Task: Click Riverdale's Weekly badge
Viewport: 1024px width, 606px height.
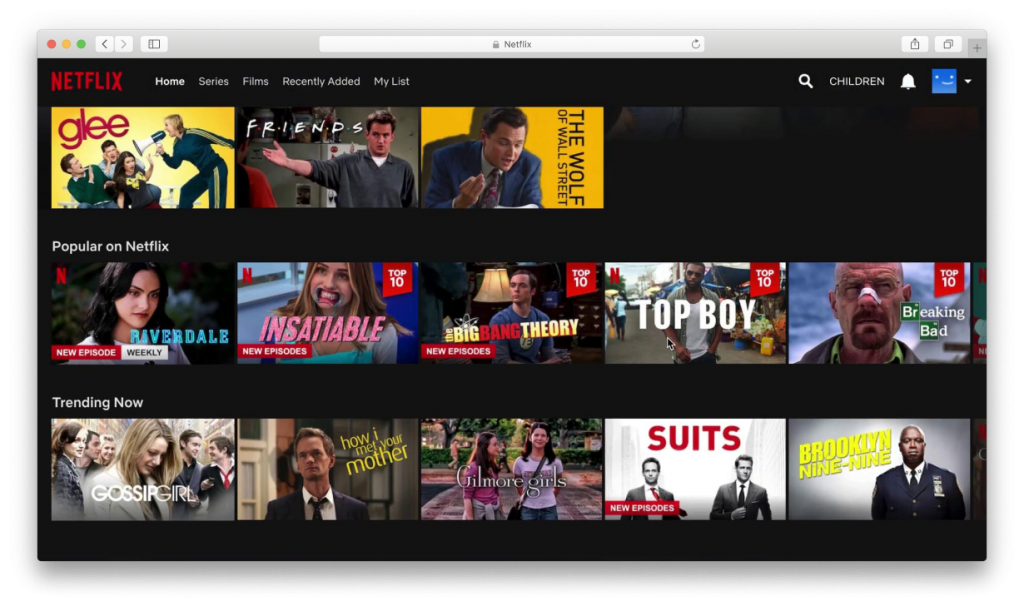Action: (144, 353)
